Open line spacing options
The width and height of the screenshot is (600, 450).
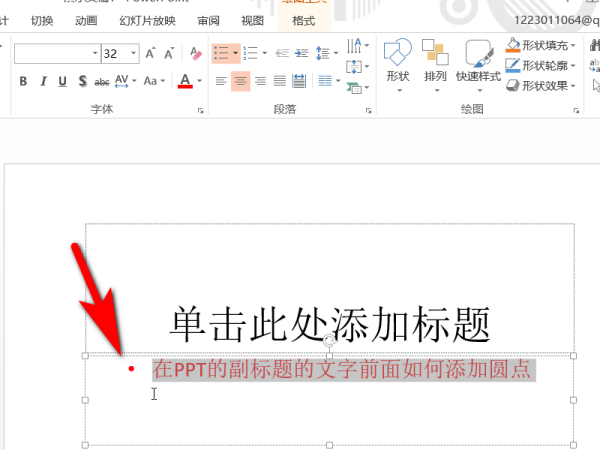(x=326, y=53)
